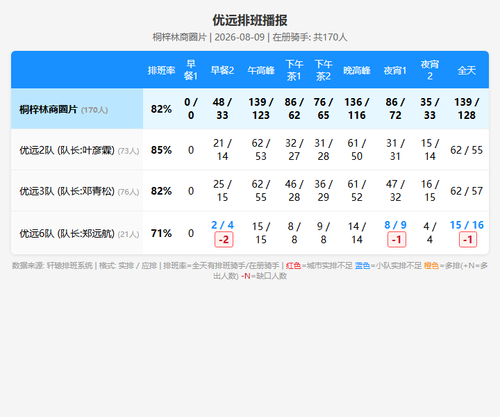Screen dimensions: 500x417
Task: Click the red 红色 legend word
Action: [x=293, y=266]
